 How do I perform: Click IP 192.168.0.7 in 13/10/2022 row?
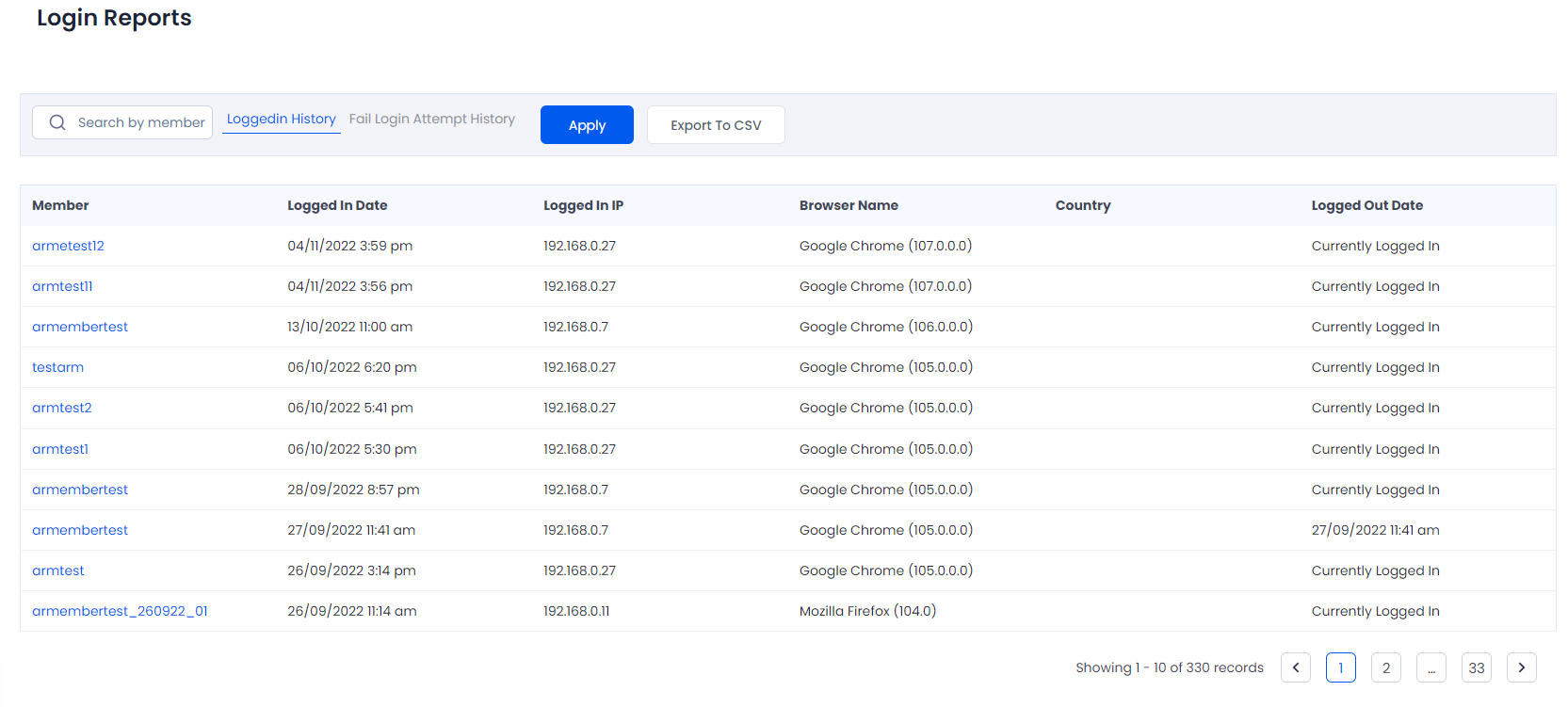coord(576,327)
